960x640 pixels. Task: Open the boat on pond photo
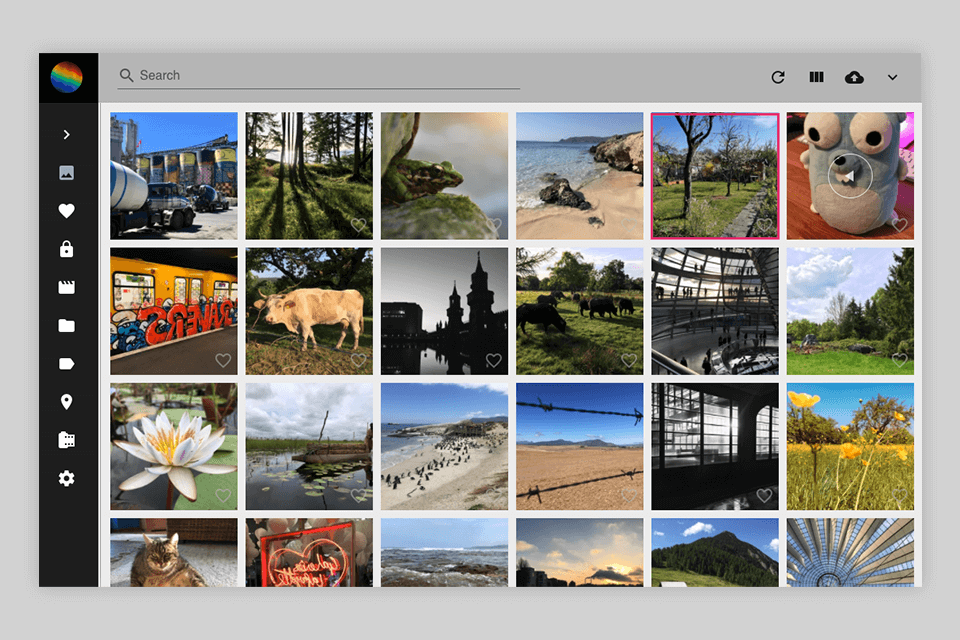coord(309,446)
